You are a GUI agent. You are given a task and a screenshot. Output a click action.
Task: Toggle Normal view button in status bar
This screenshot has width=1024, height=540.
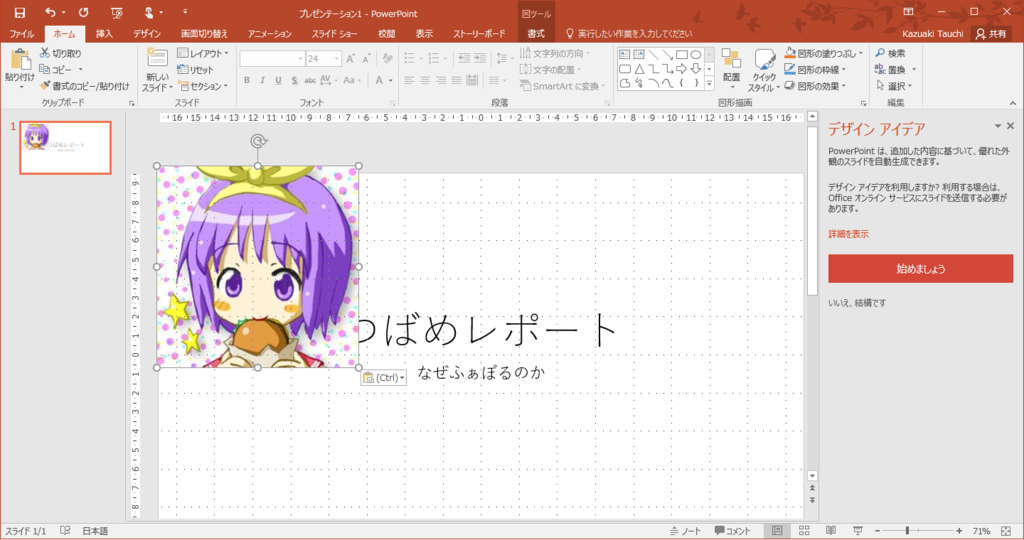tap(777, 531)
